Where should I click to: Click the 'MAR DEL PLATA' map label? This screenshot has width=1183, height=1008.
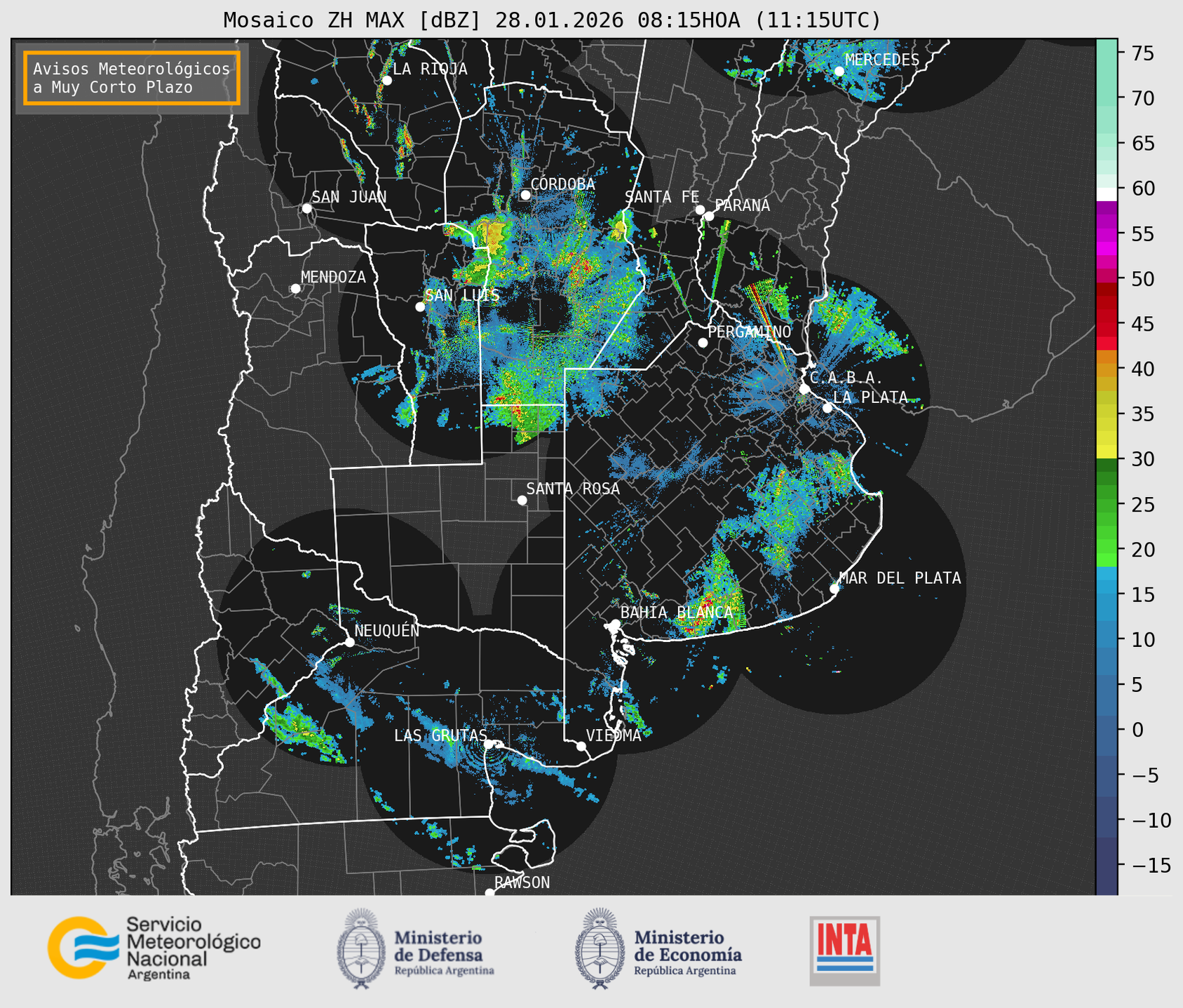pos(900,578)
